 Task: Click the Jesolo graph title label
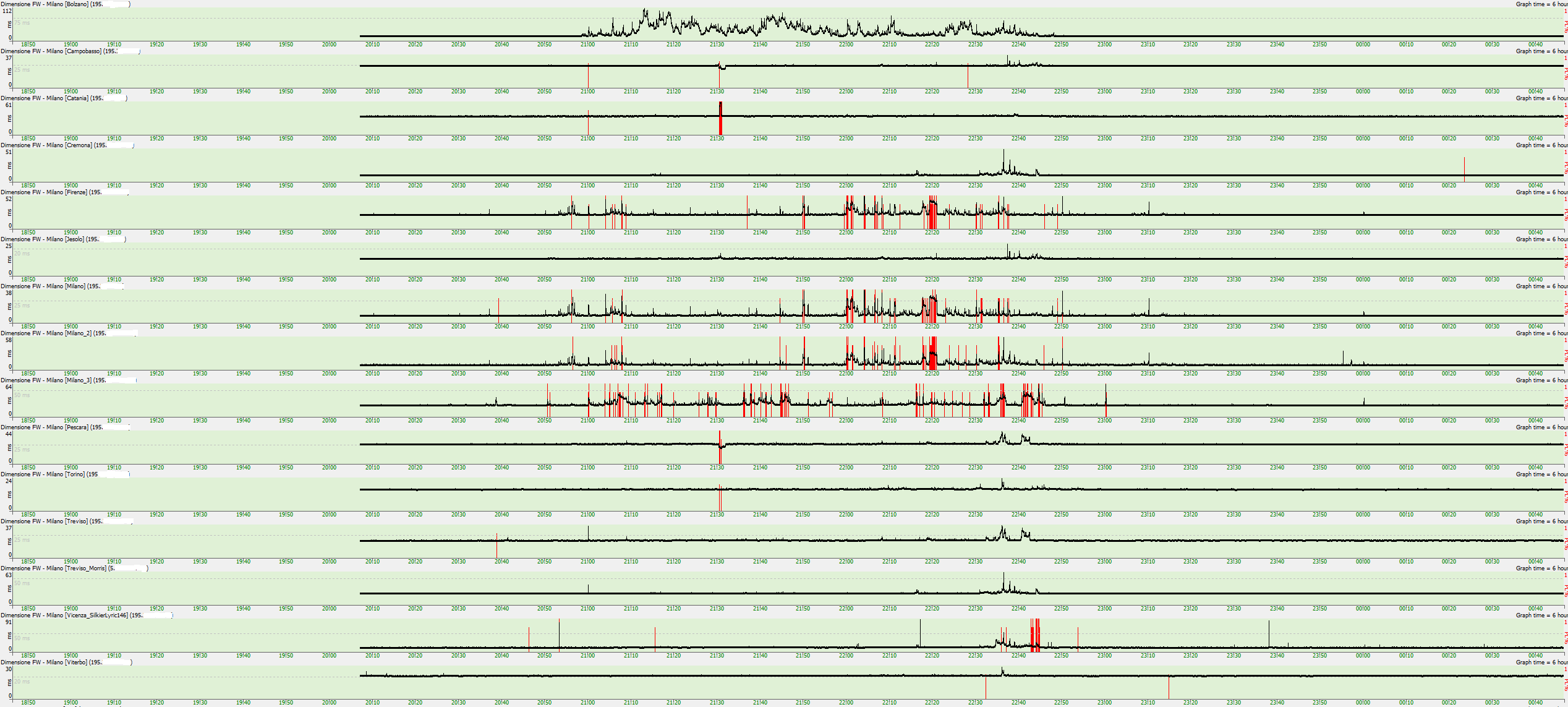[63, 239]
